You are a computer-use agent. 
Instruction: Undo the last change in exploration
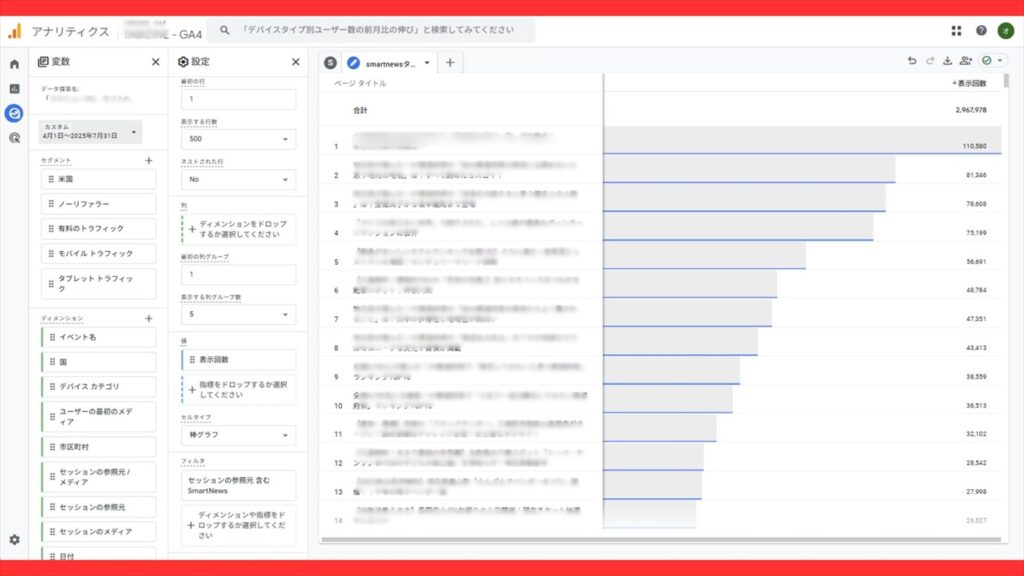911,62
